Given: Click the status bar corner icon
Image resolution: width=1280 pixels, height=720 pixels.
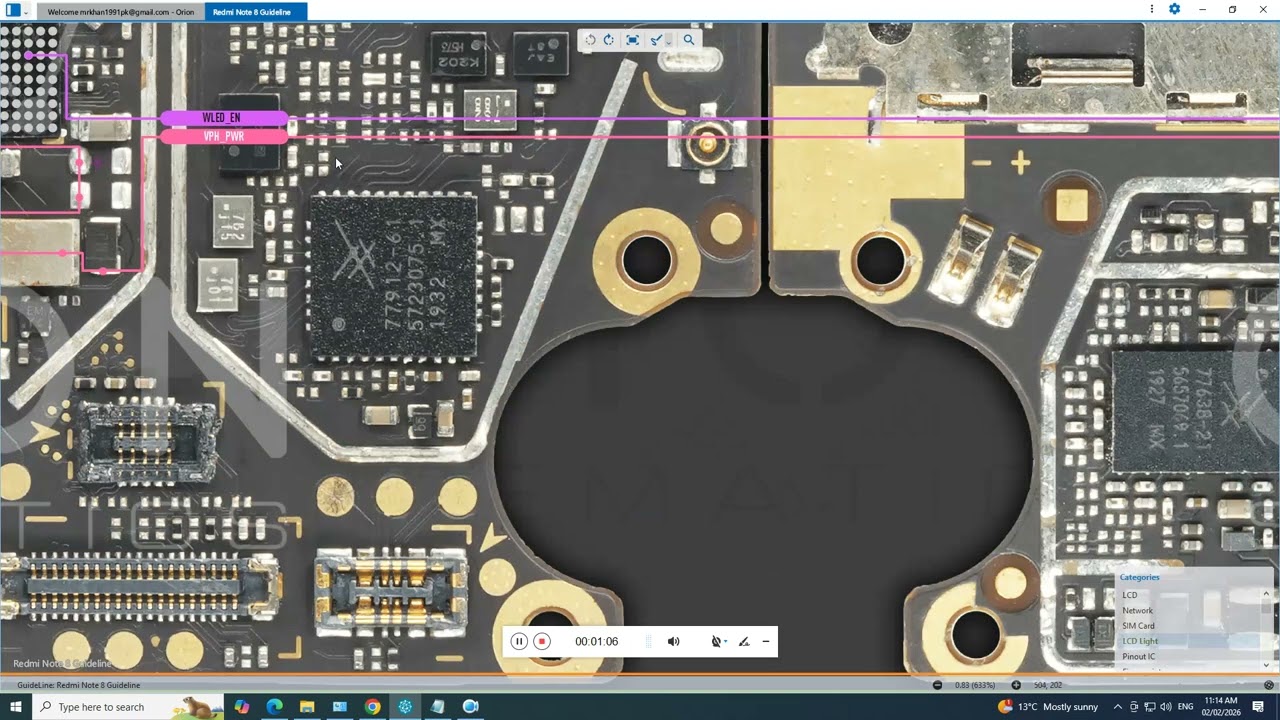Looking at the screenshot, I should tap(1271, 685).
